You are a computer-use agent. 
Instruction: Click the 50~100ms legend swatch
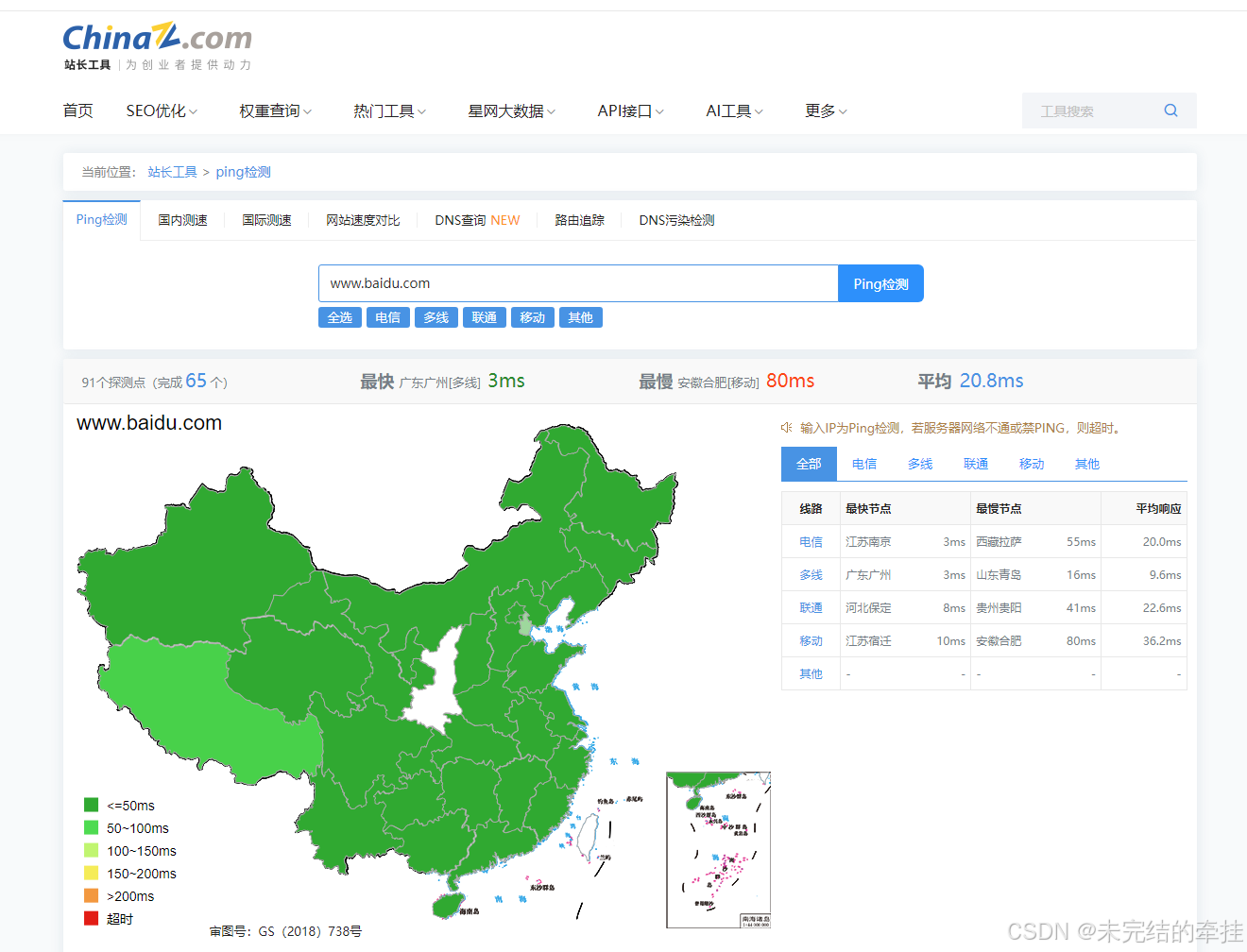pos(92,827)
